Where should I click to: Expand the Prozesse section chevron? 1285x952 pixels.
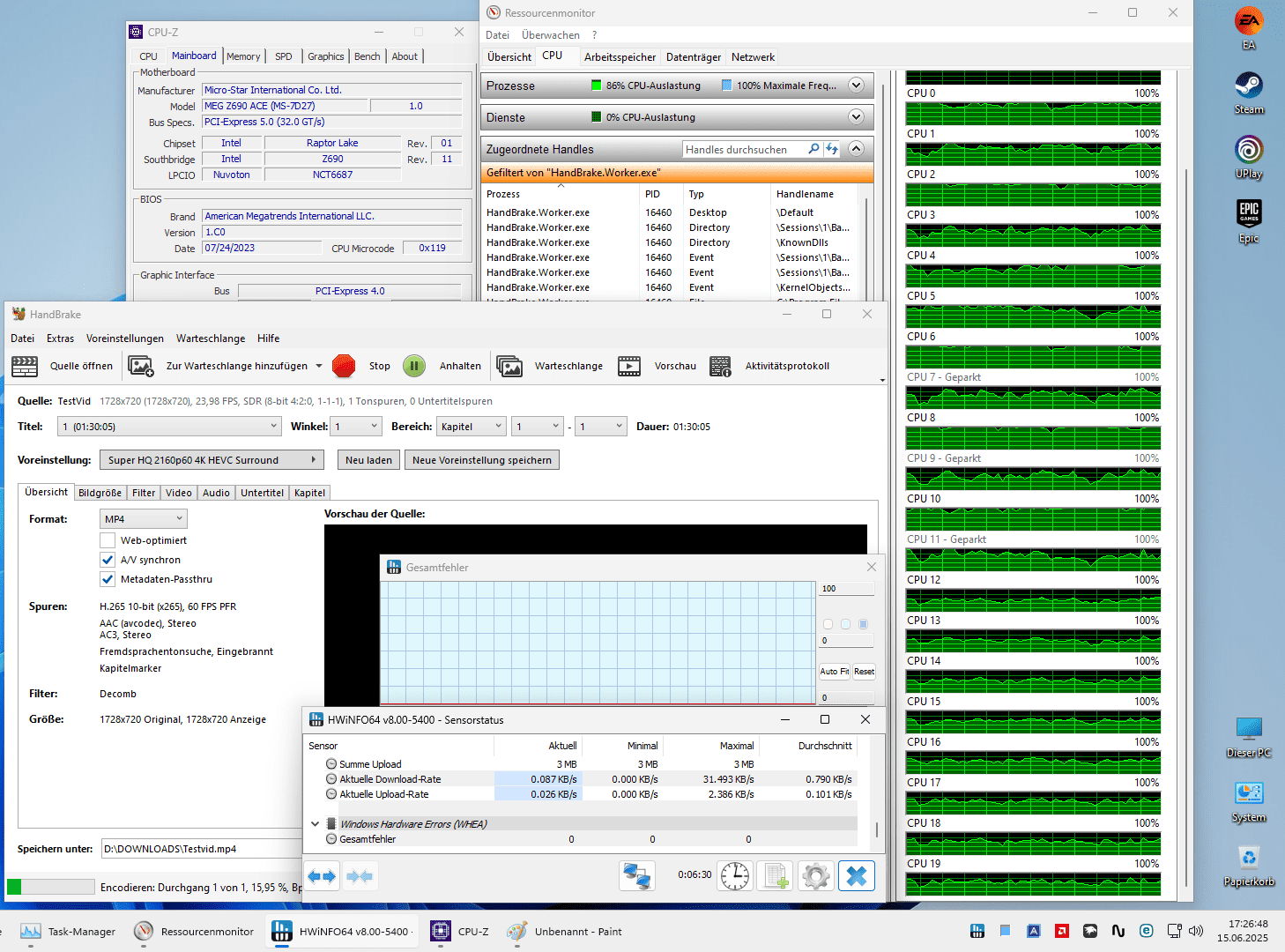[x=856, y=86]
